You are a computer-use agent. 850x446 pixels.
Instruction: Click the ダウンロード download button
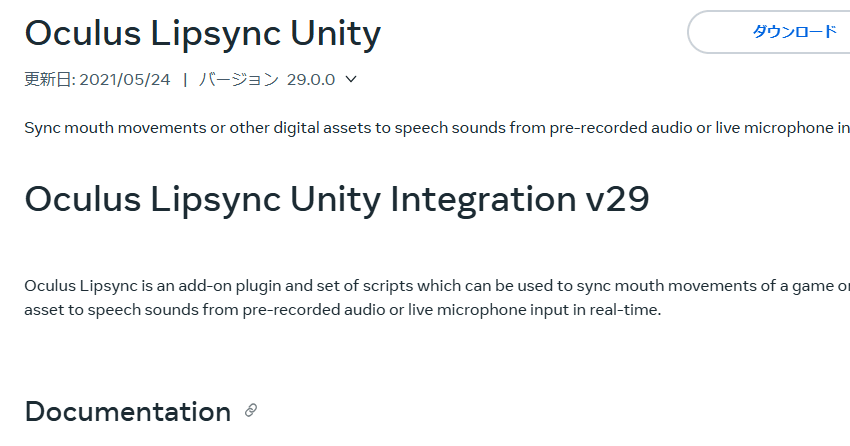769,32
